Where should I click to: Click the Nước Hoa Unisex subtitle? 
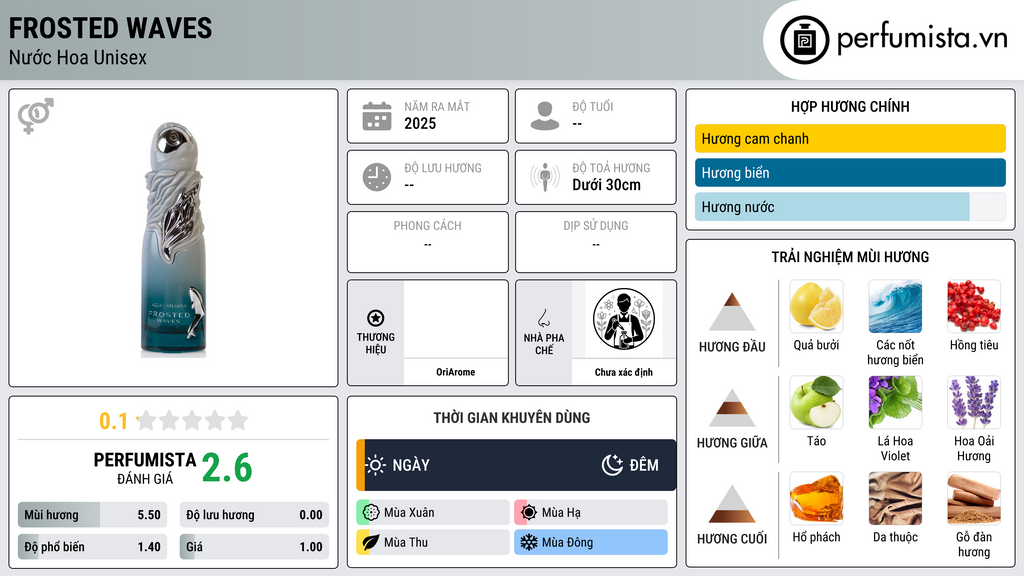78,57
